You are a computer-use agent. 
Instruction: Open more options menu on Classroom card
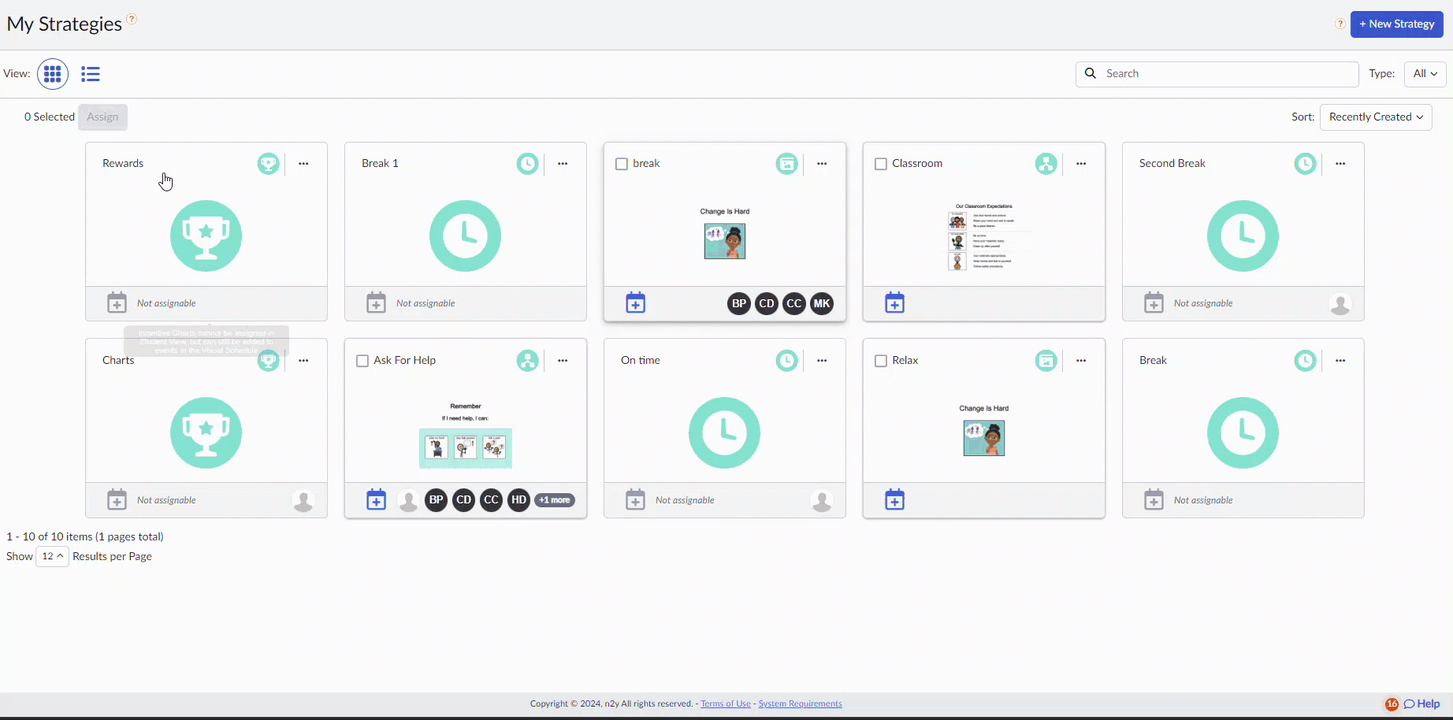click(1081, 164)
